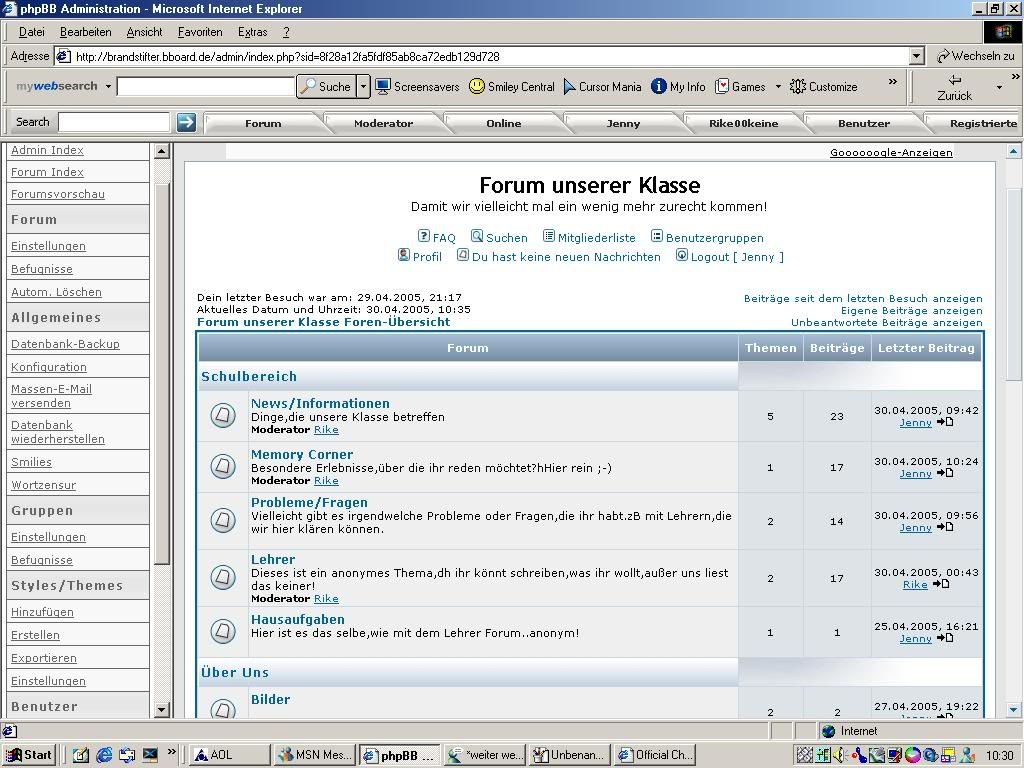The image size is (1024, 768).
Task: View latest post icon in Memory Corner row
Action: click(945, 473)
